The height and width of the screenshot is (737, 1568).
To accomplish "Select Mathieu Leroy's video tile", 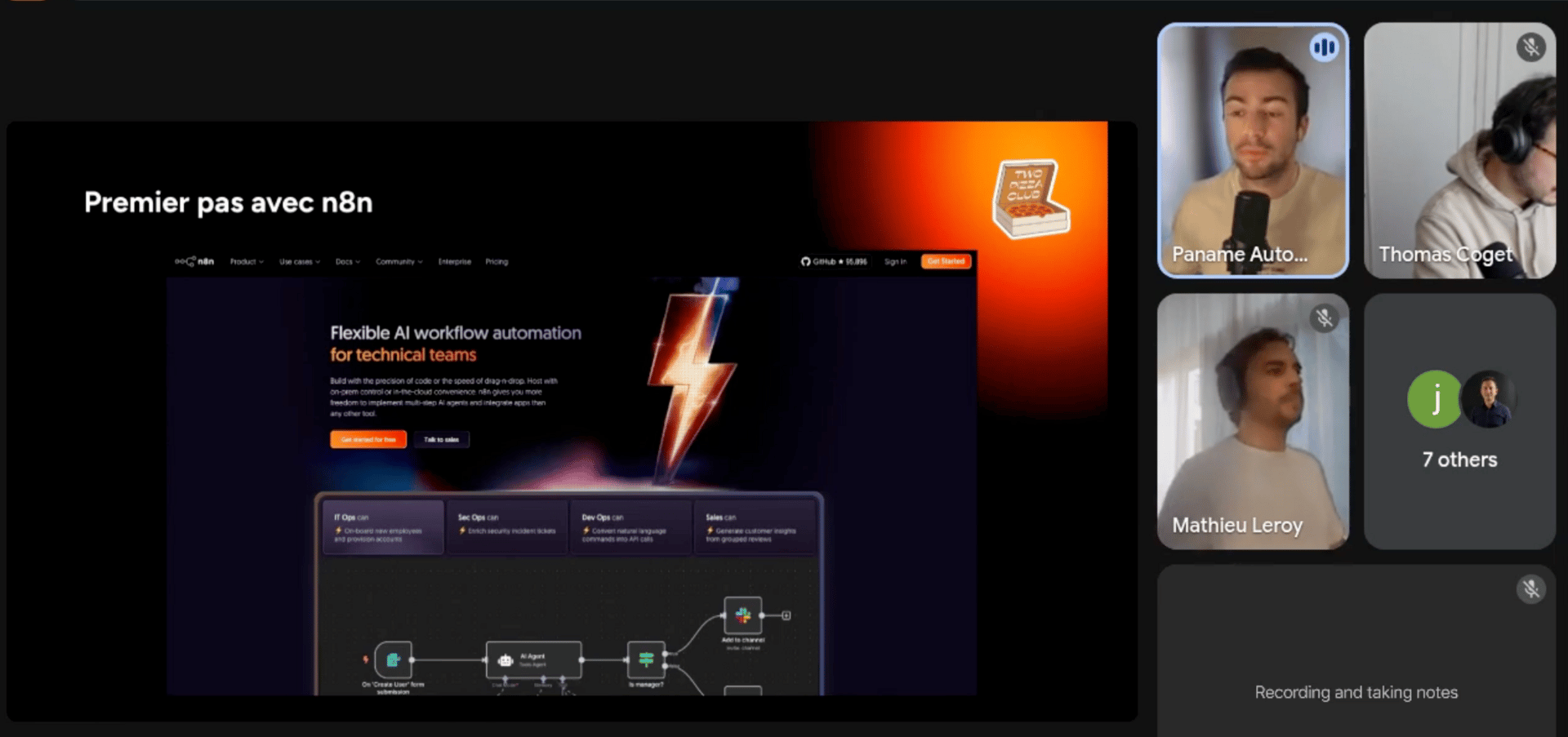I will (x=1253, y=421).
